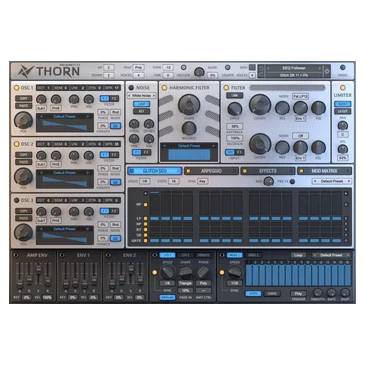This screenshot has height=365, width=365.
Task: Enable the RP row yellow indicator
Action: point(145,205)
